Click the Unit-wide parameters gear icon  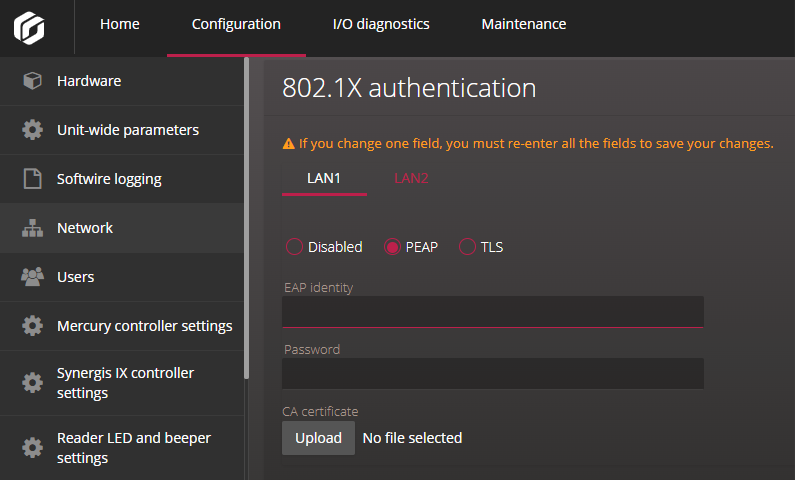[32, 130]
